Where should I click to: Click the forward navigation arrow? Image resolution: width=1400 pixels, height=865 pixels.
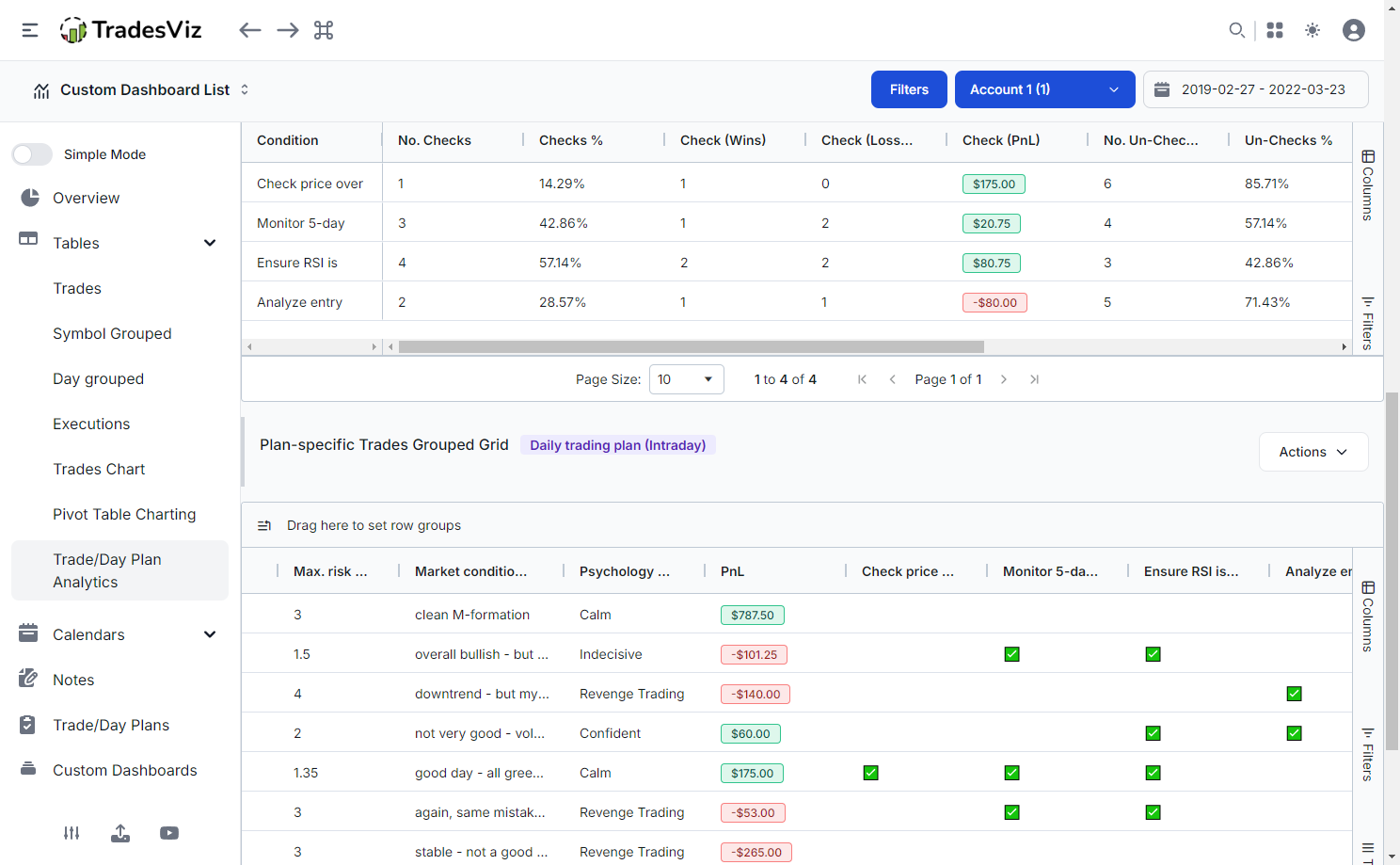tap(288, 30)
